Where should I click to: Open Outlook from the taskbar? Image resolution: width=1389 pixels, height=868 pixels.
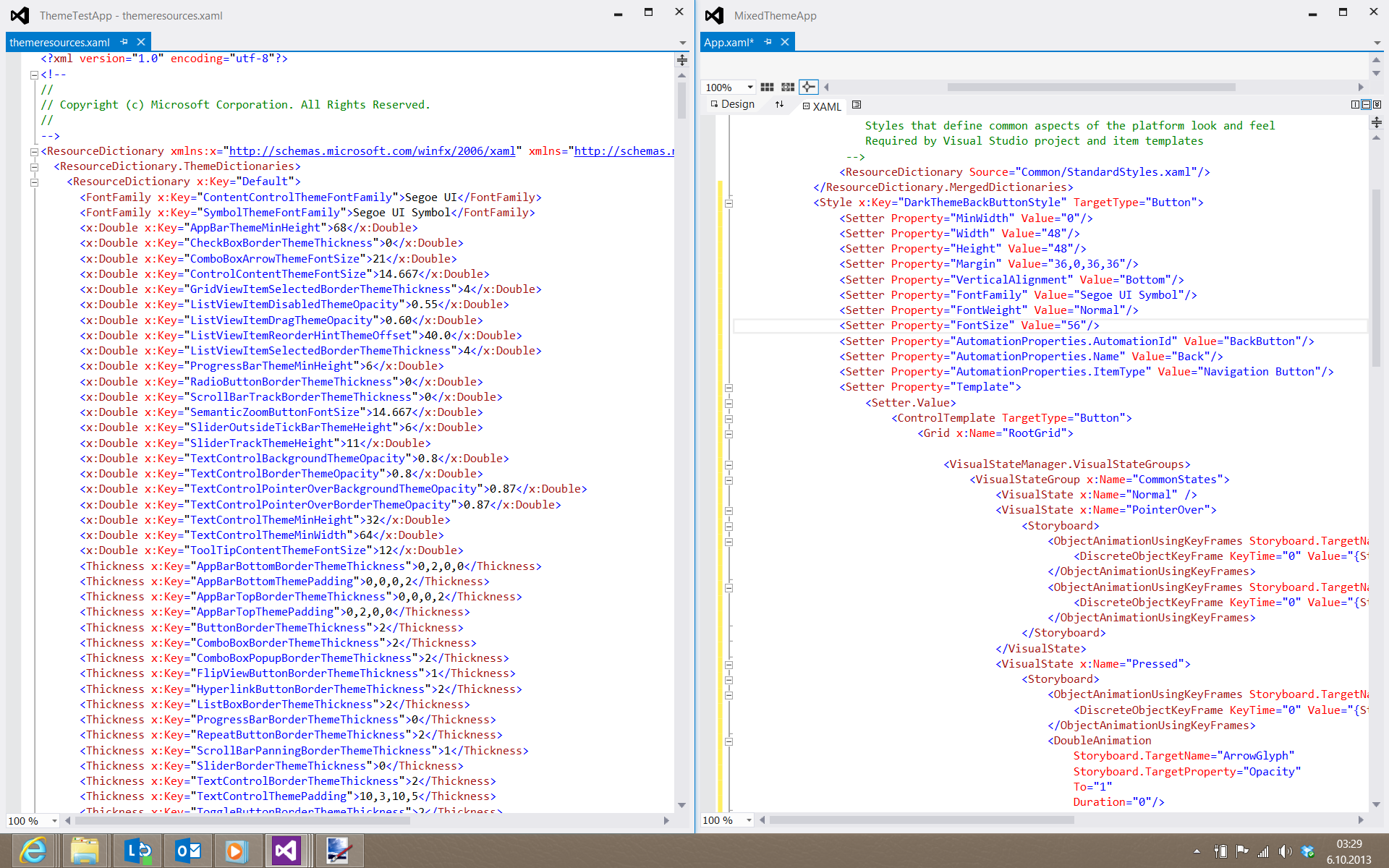187,851
